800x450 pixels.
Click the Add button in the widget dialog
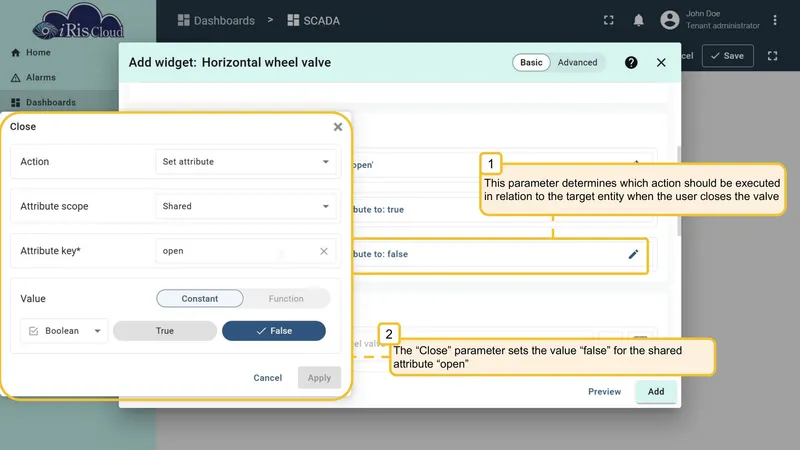click(656, 391)
